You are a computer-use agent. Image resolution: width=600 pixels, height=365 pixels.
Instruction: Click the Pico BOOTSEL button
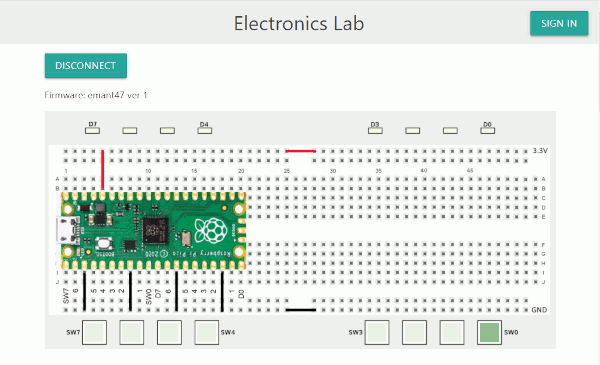(x=104, y=243)
